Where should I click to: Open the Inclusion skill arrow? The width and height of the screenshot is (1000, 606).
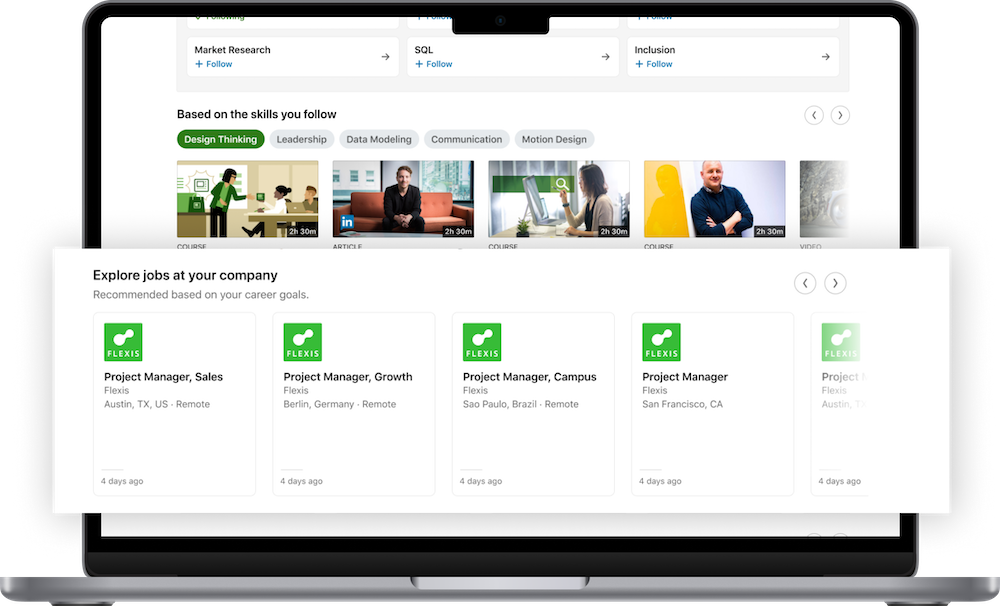point(825,57)
